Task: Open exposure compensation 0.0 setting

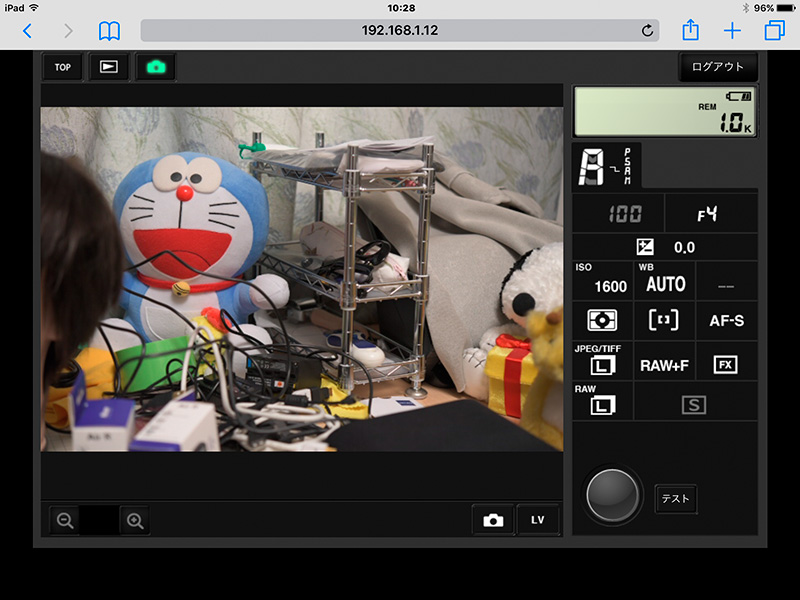Action: coord(665,247)
